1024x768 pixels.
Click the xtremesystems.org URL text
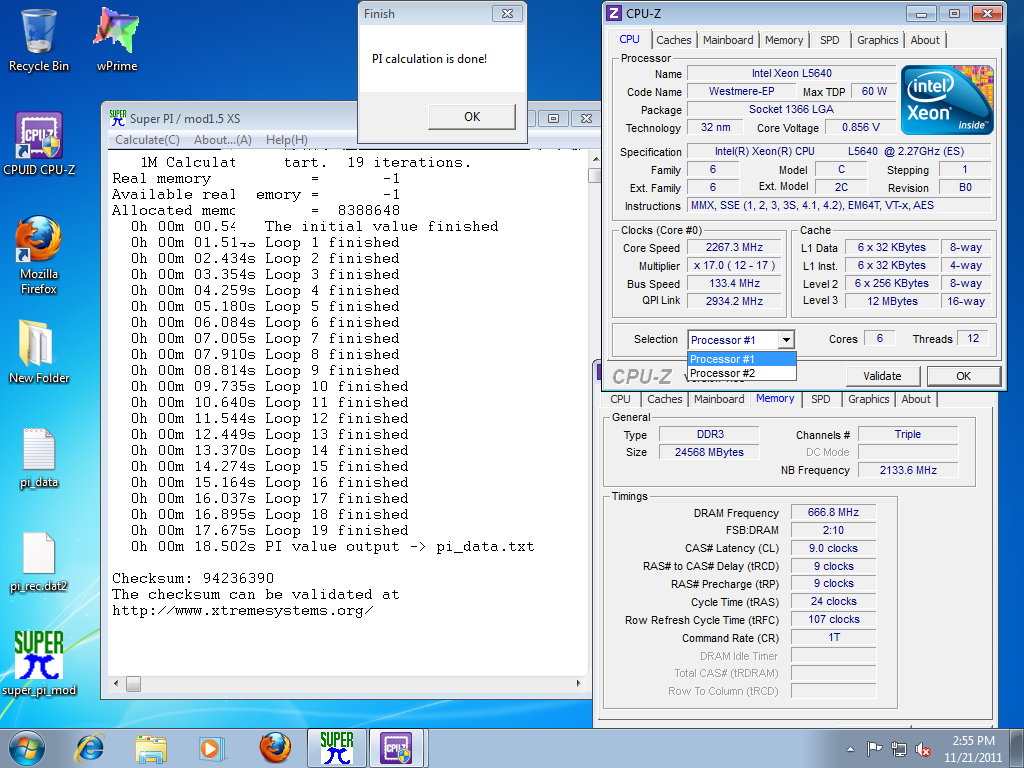pyautogui.click(x=242, y=611)
